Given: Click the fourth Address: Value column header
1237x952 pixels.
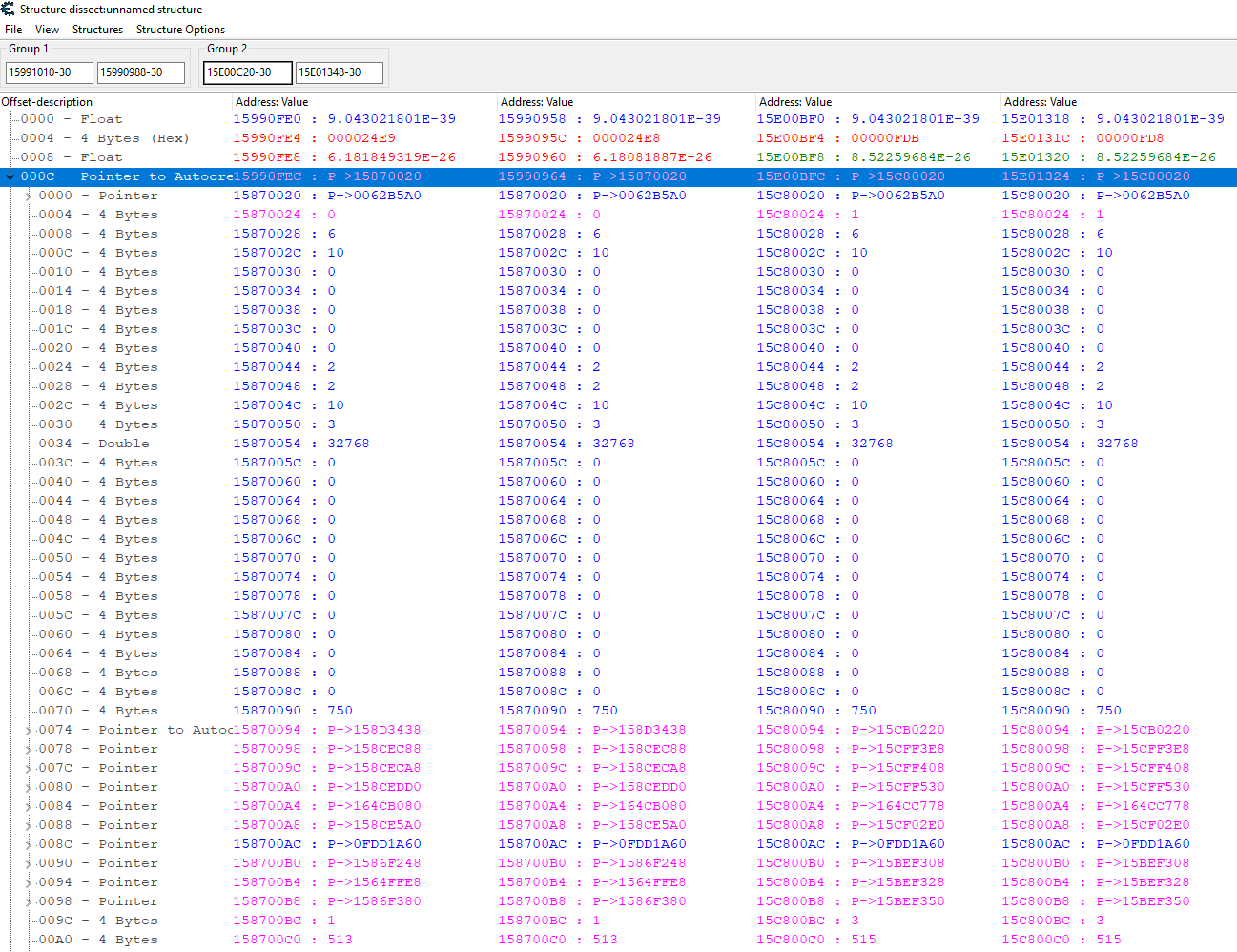Looking at the screenshot, I should [1118, 102].
